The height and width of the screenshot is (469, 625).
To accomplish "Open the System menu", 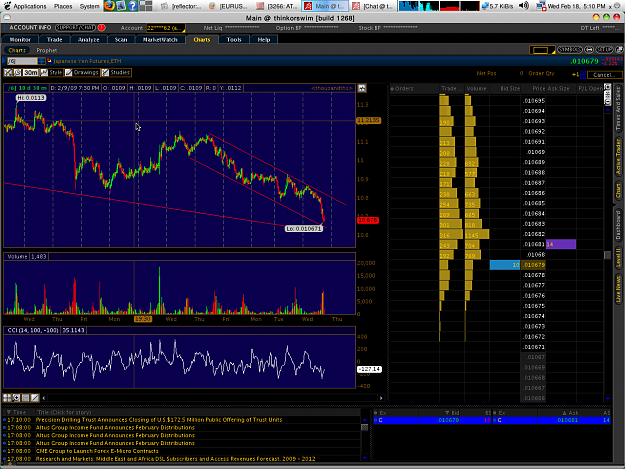I will pos(89,6).
